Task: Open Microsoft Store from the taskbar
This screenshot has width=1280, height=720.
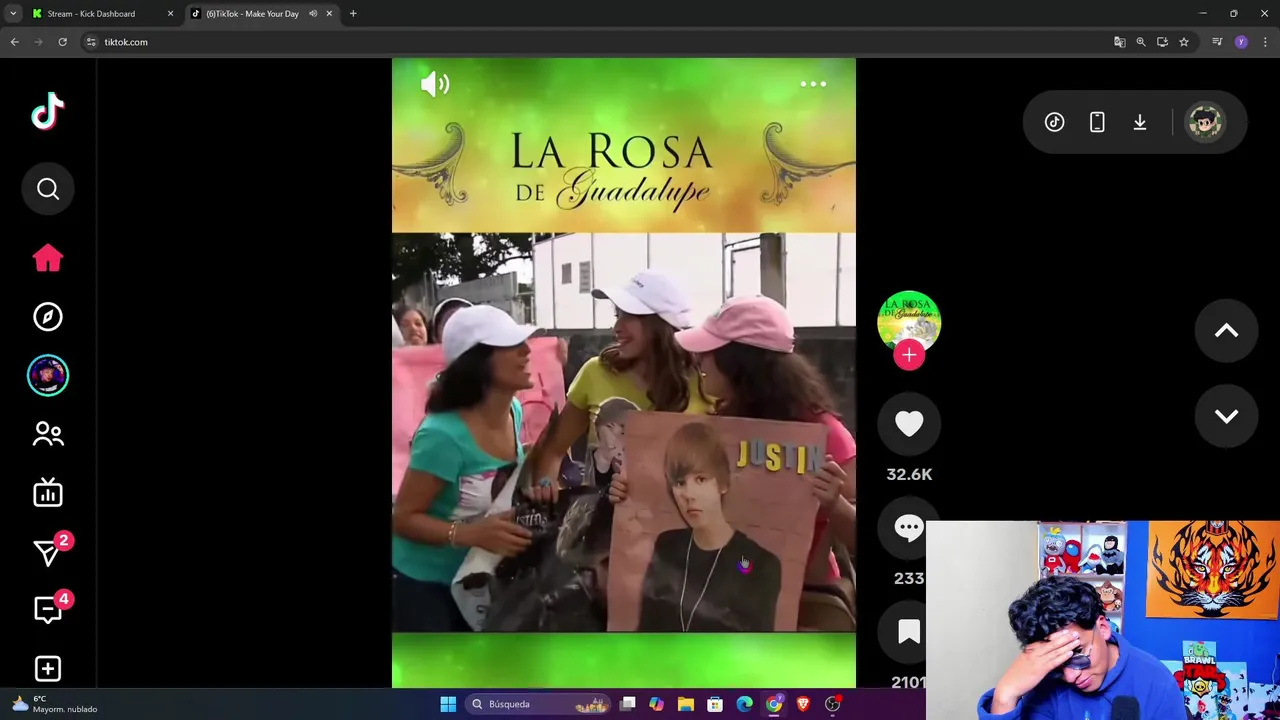Action: click(x=715, y=704)
